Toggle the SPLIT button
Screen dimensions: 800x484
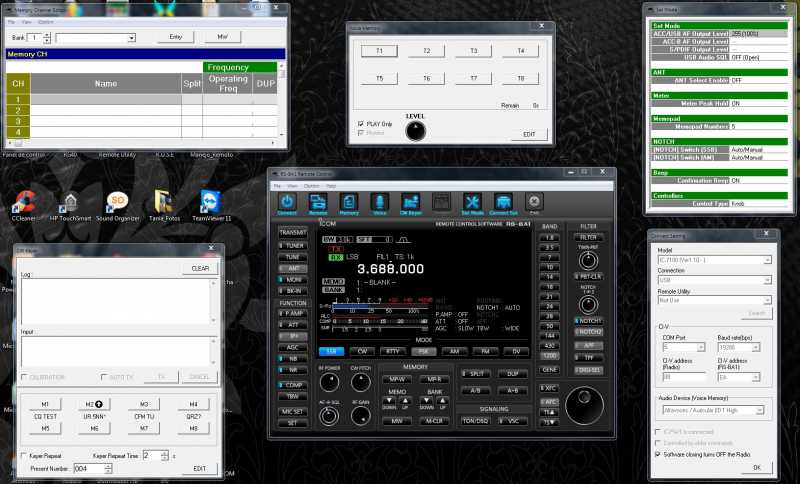[475, 374]
